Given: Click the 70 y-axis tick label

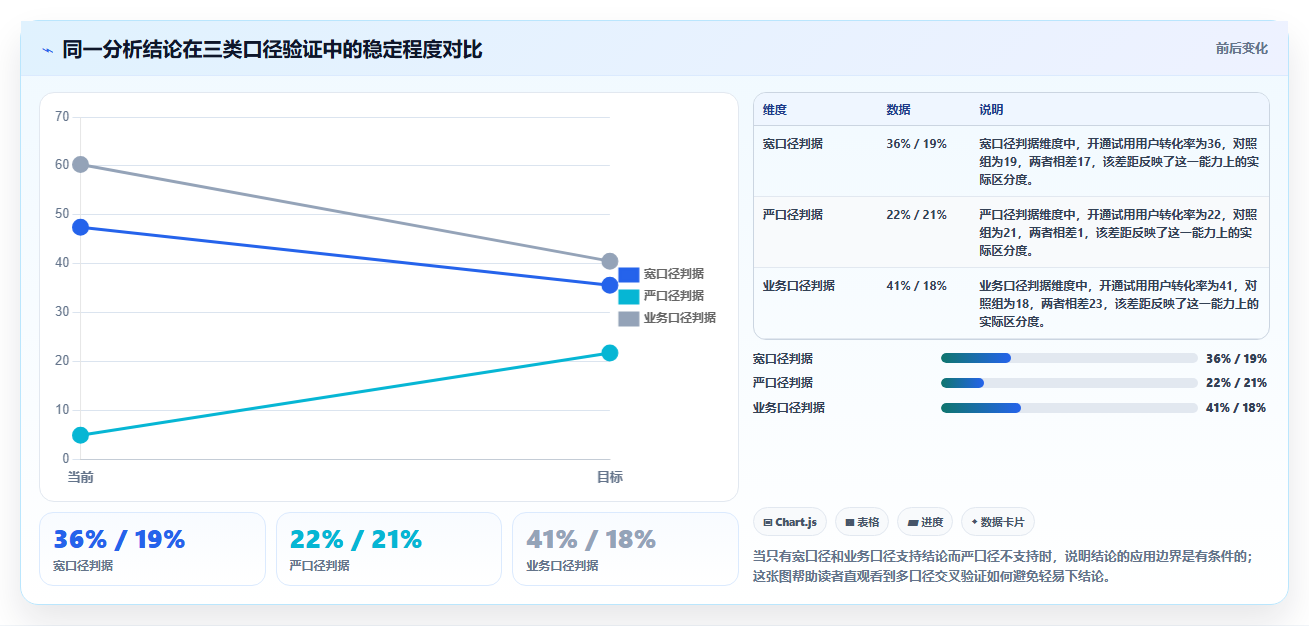Looking at the screenshot, I should 62,117.
